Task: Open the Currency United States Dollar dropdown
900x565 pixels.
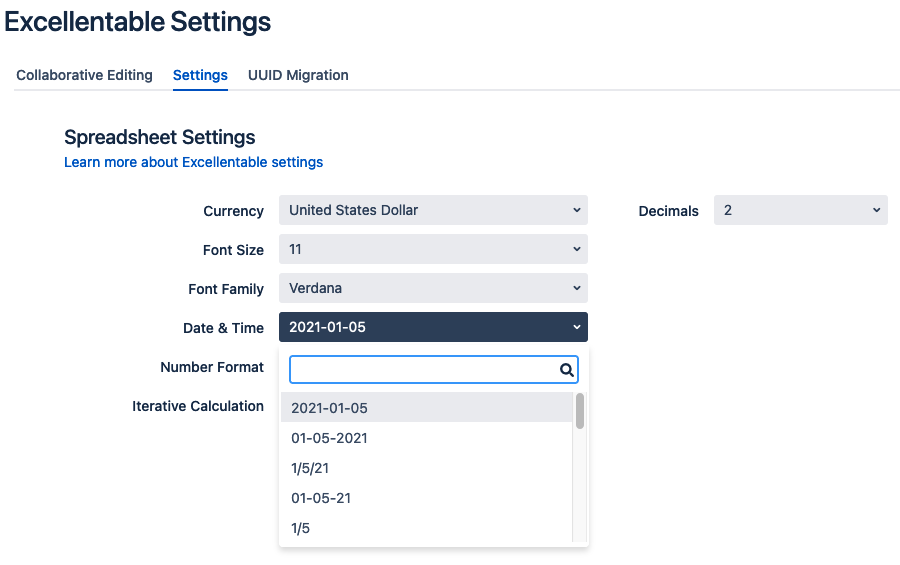Action: 433,210
